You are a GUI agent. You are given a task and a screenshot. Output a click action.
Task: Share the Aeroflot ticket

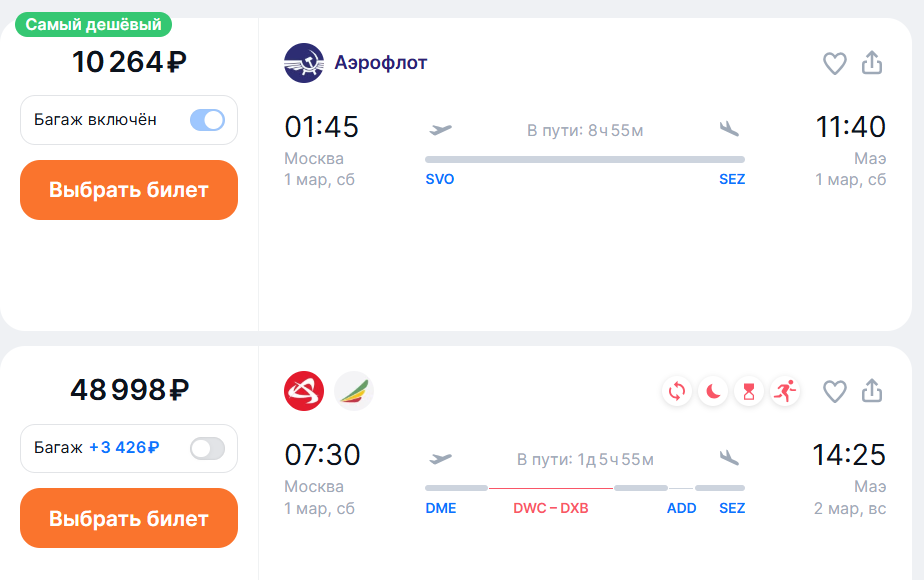click(x=872, y=63)
